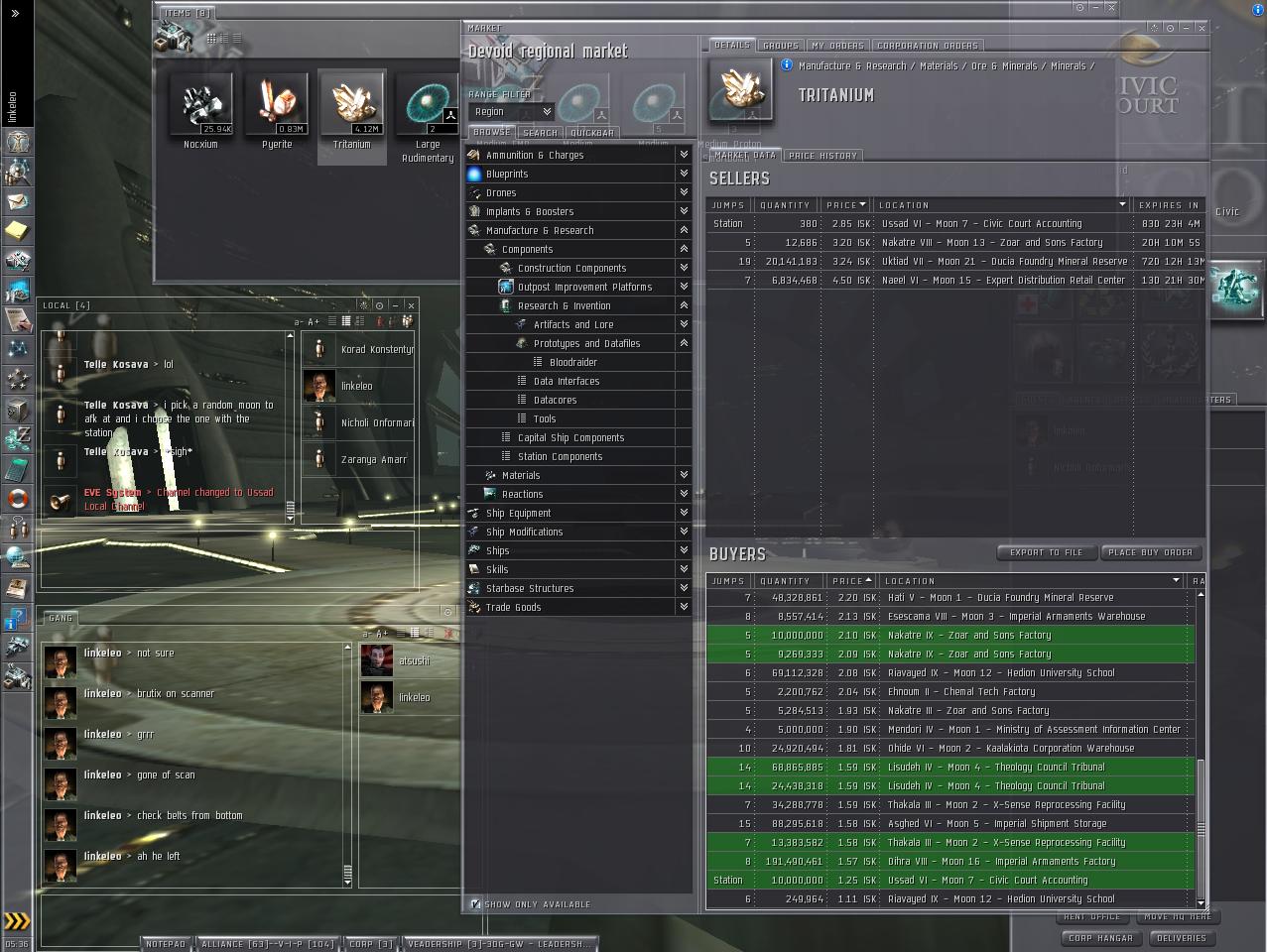Open the EVE Mail envelope icon

pos(17,202)
